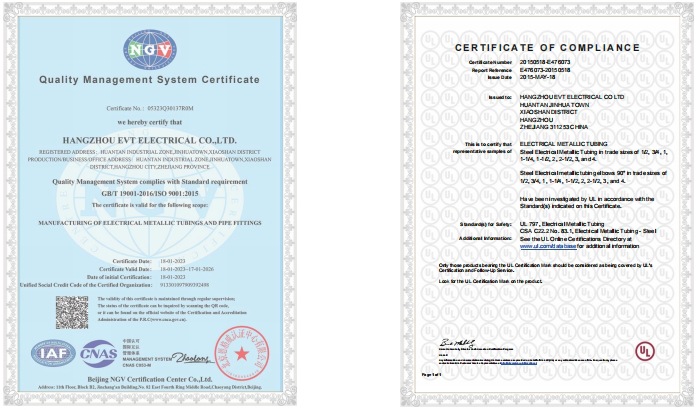Click Steel Electrical Metallic Tubing trade sizes paragraph
700x410 pixels.
tap(594, 155)
